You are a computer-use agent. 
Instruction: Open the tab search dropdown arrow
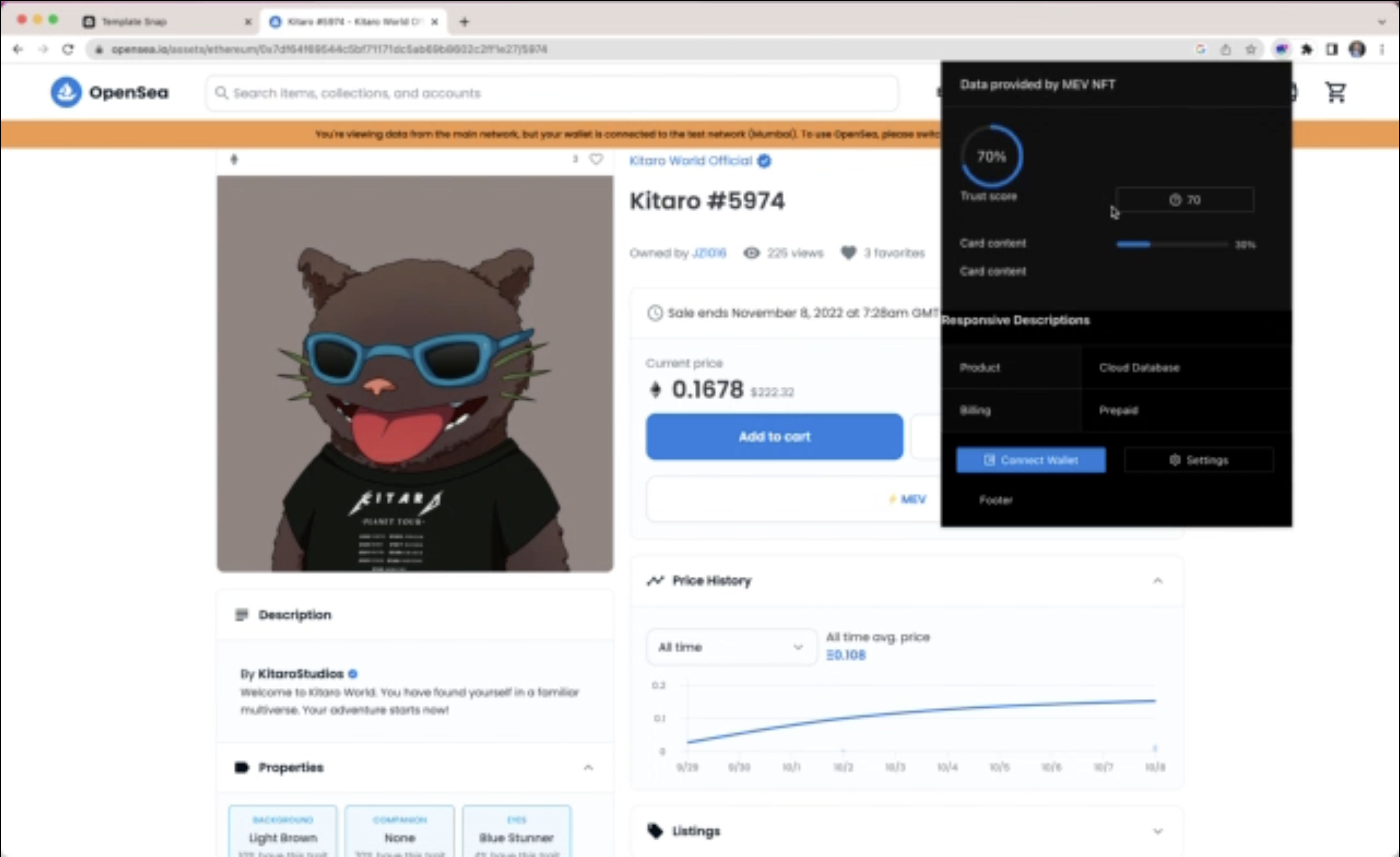pyautogui.click(x=1382, y=22)
